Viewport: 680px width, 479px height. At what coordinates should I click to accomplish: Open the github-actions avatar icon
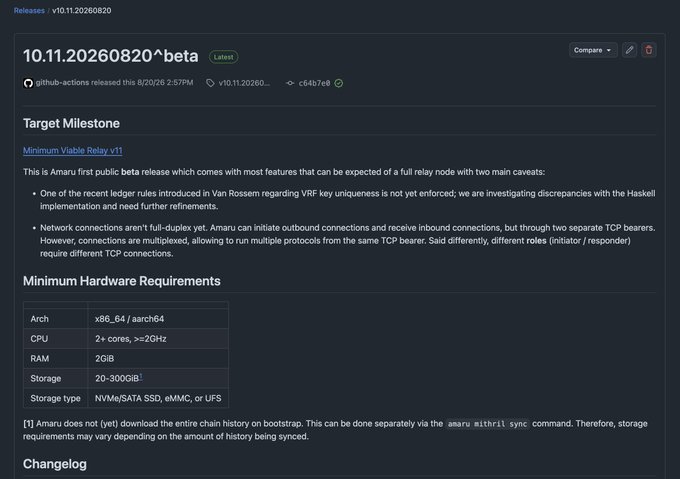click(x=28, y=83)
